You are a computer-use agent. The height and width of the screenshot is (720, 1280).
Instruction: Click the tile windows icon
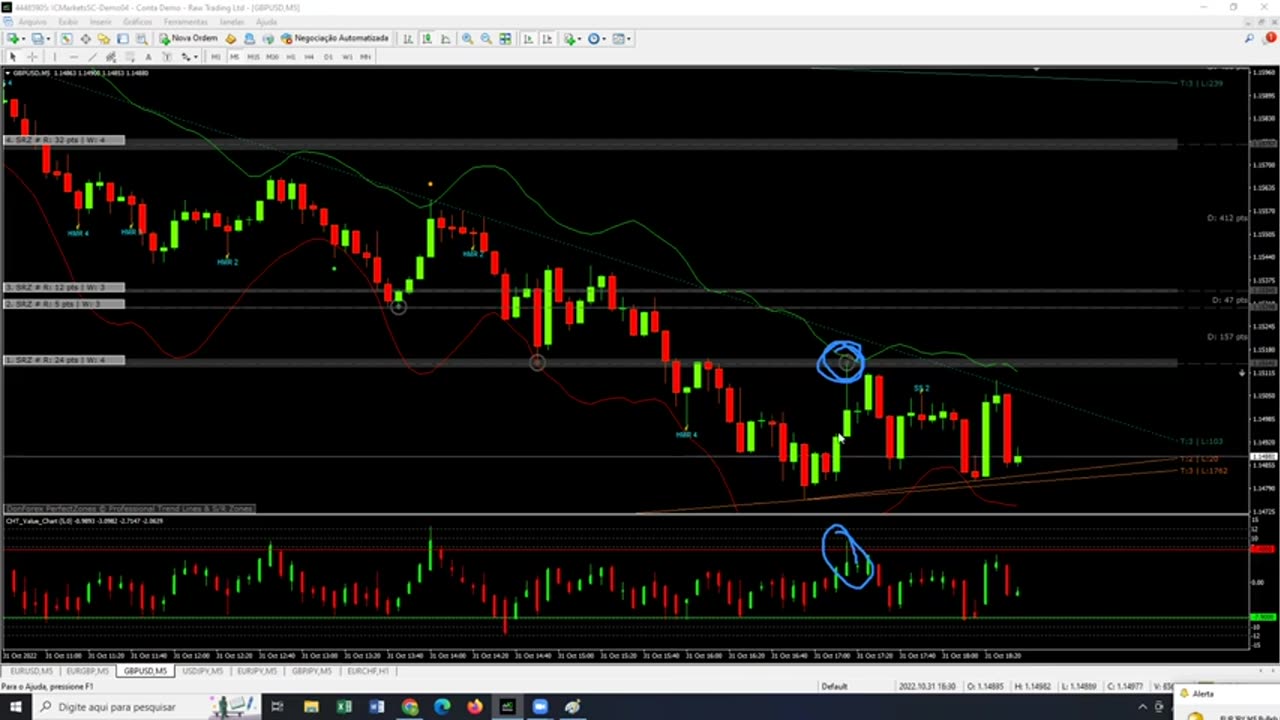click(505, 38)
